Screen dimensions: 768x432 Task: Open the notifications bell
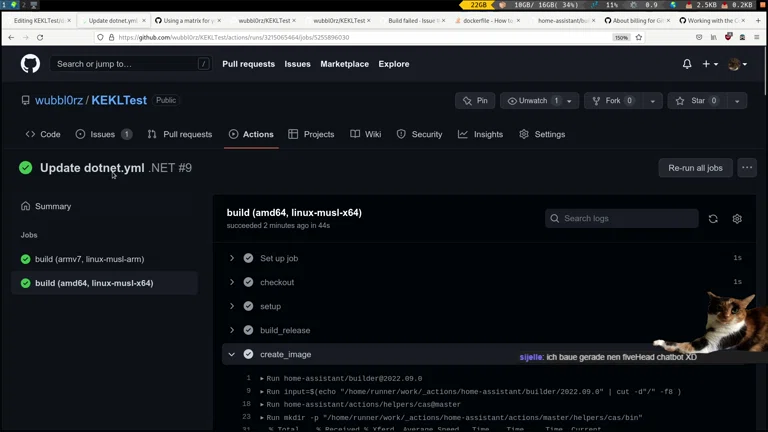click(x=687, y=64)
